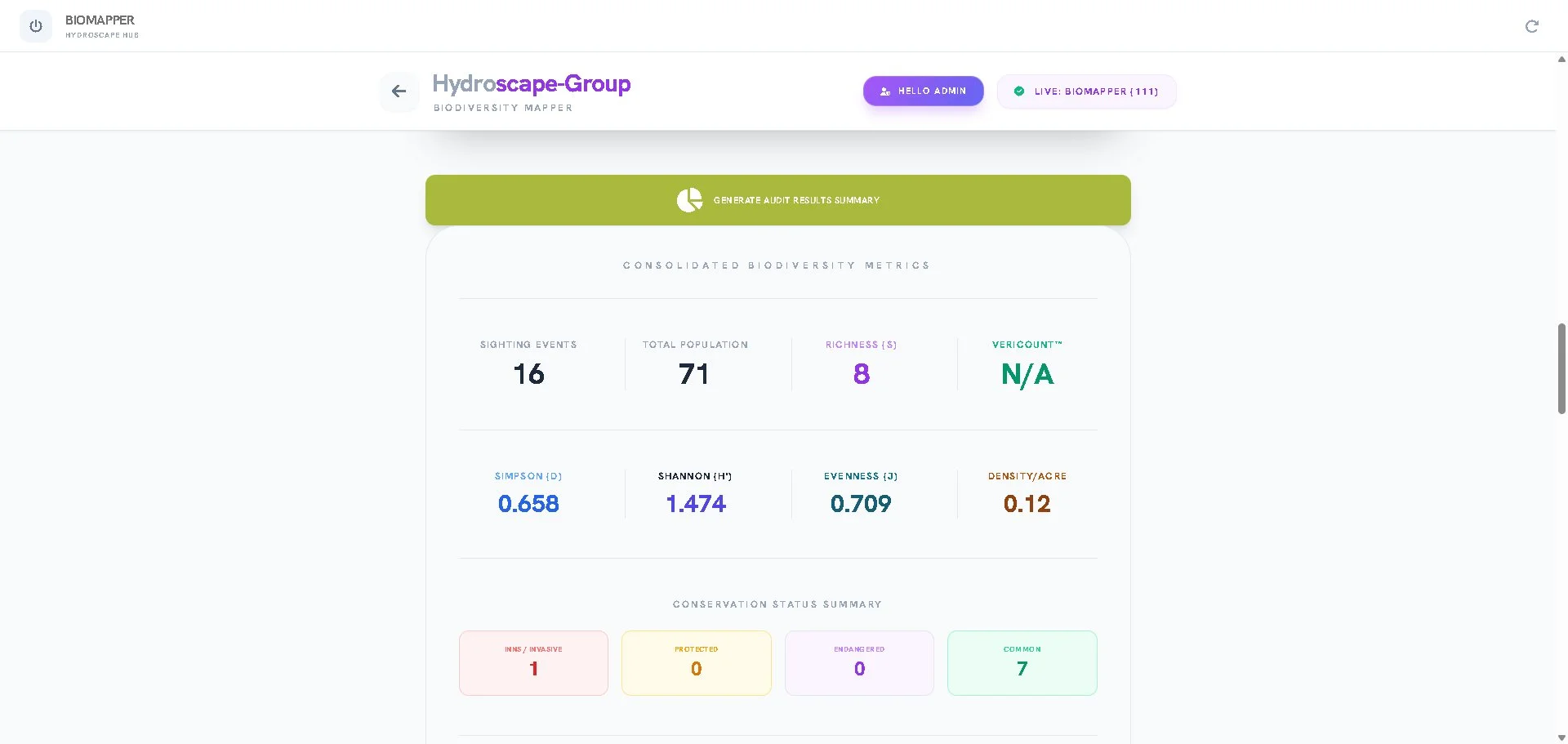The image size is (1568, 744).
Task: Select the Protected status card
Action: (696, 662)
